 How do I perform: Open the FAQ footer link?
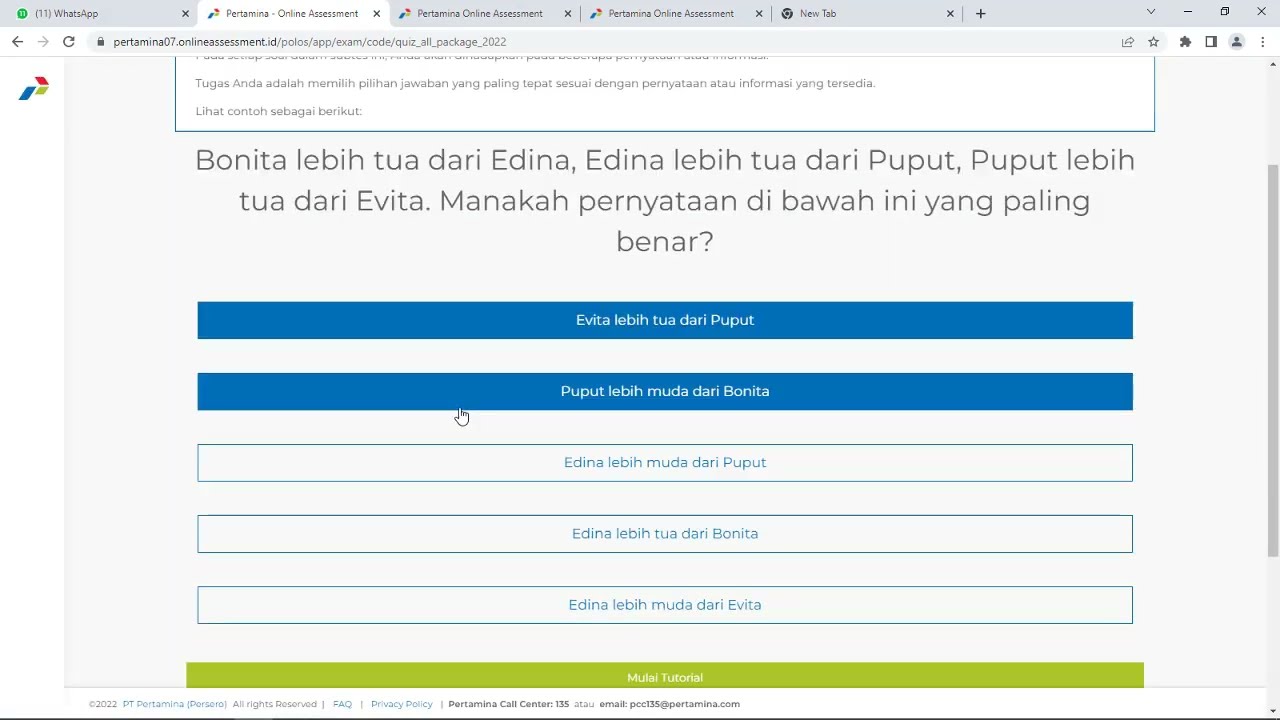[342, 704]
